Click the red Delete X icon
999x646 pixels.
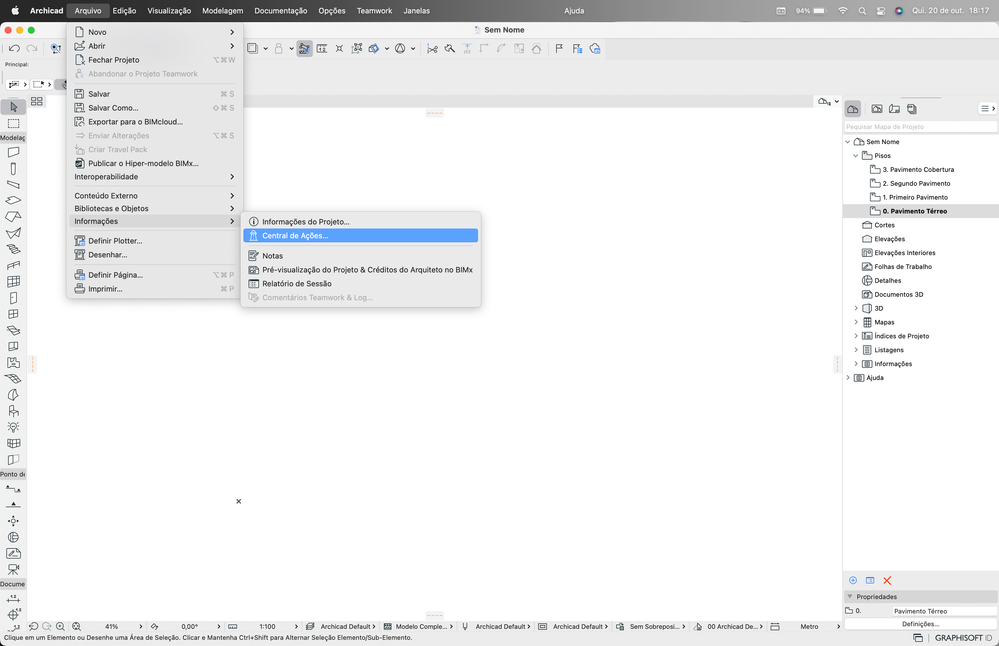887,580
